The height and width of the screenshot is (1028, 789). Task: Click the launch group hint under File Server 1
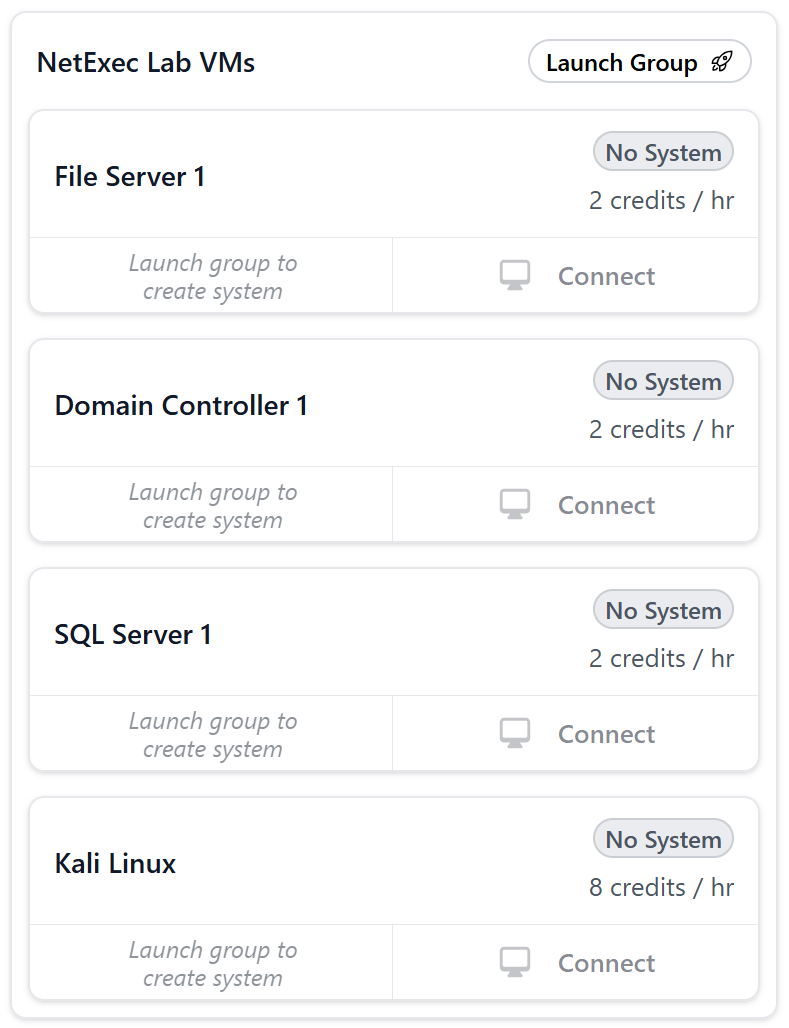pos(212,276)
